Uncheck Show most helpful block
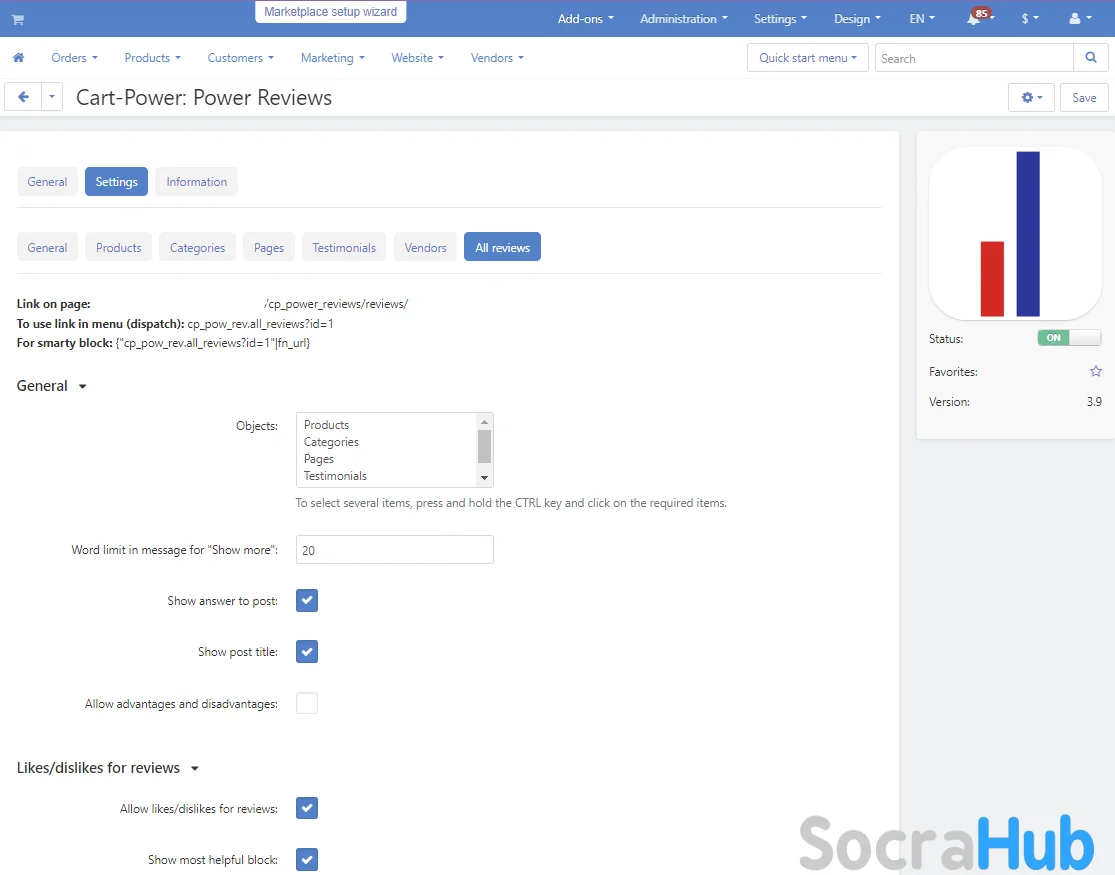The height and width of the screenshot is (875, 1115). [x=307, y=859]
